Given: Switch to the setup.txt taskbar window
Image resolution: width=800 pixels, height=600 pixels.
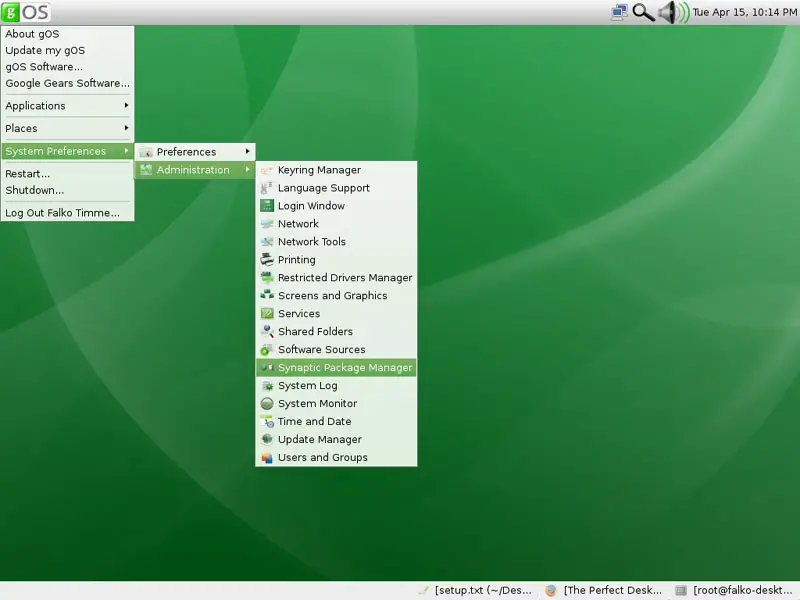Looking at the screenshot, I should [475, 590].
